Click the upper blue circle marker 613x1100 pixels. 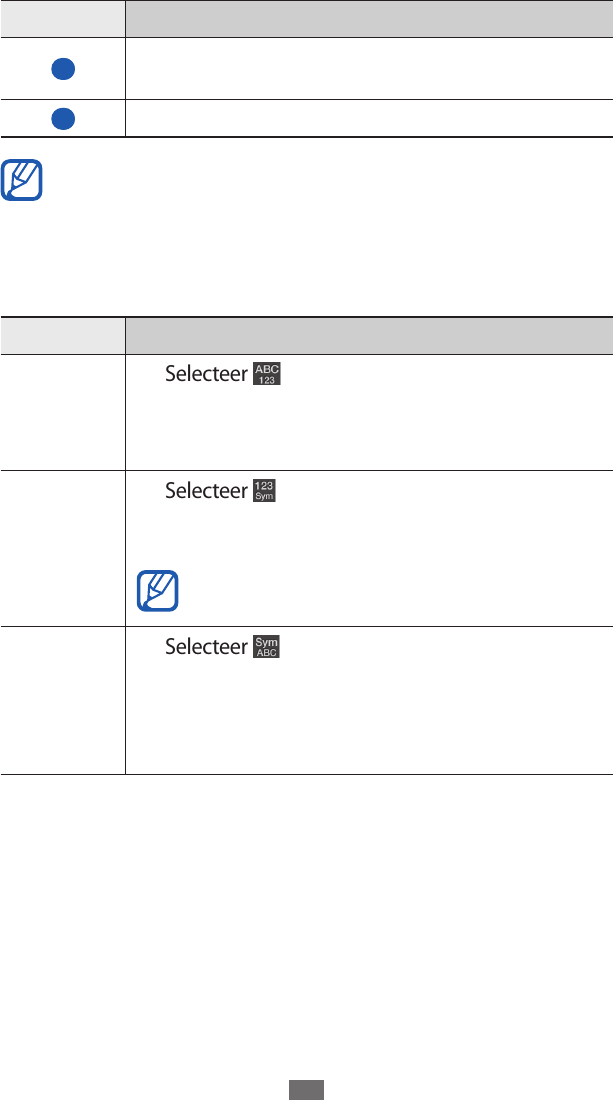(x=63, y=69)
